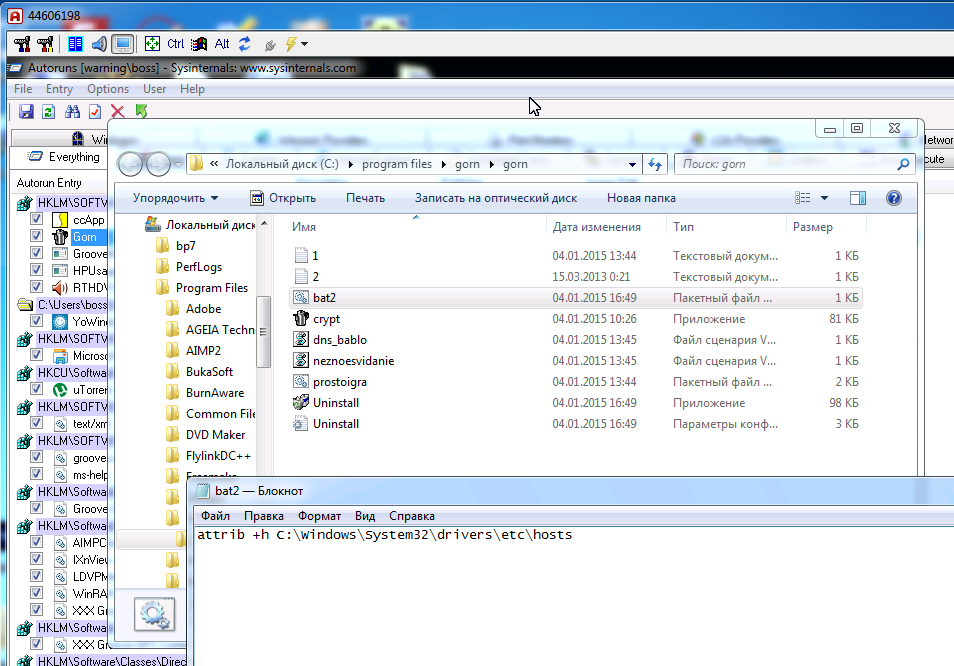Open the Autoruns Entry menu
The width and height of the screenshot is (954, 666).
(x=59, y=89)
